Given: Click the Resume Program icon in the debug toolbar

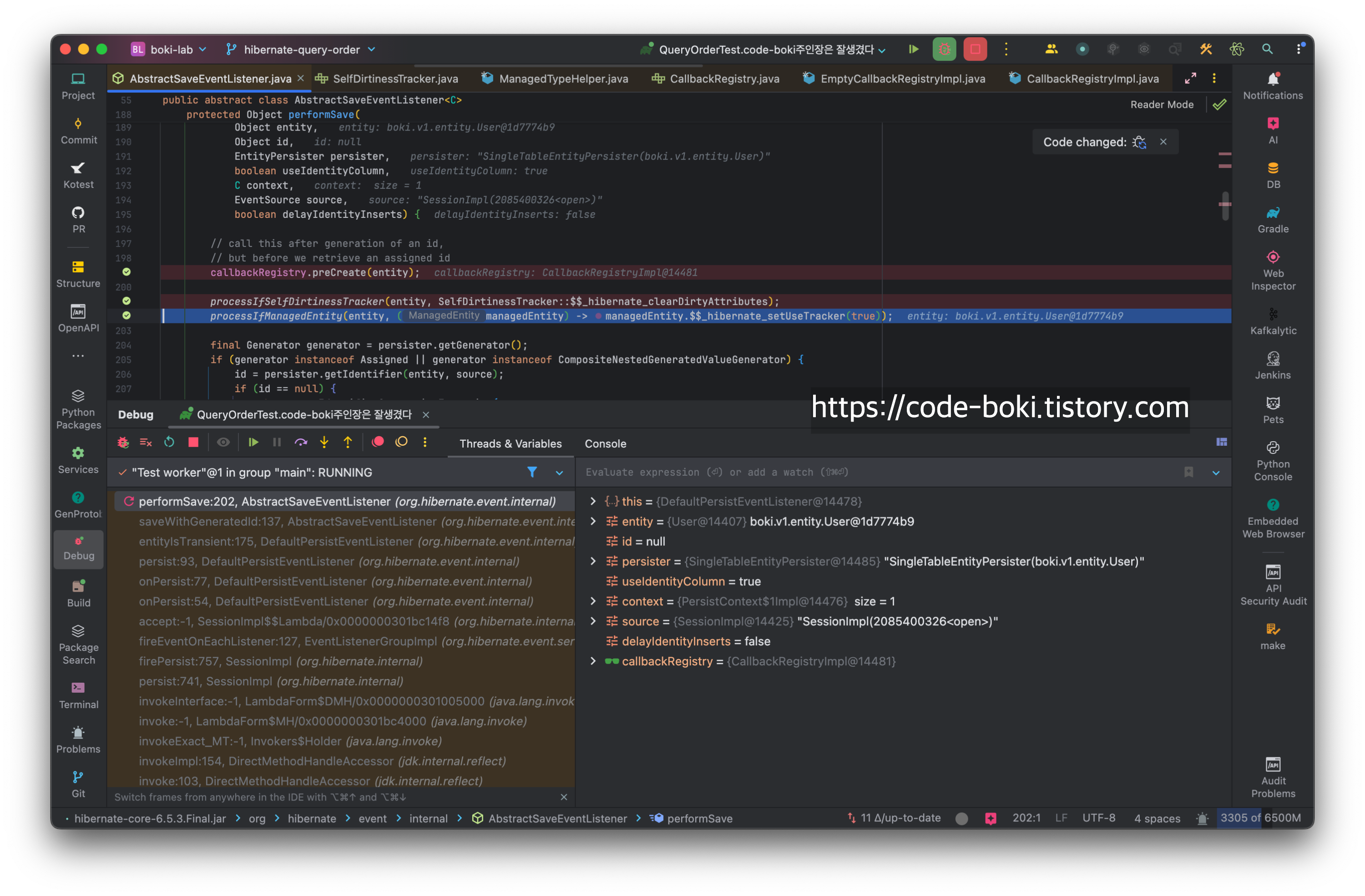Looking at the screenshot, I should click(x=253, y=443).
